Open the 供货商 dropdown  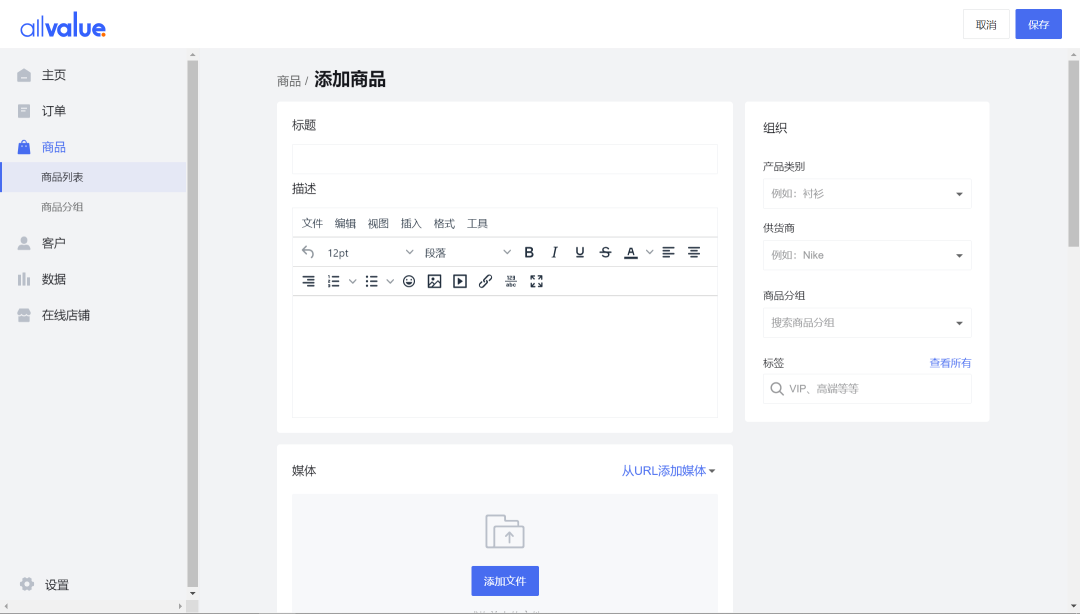click(x=867, y=255)
